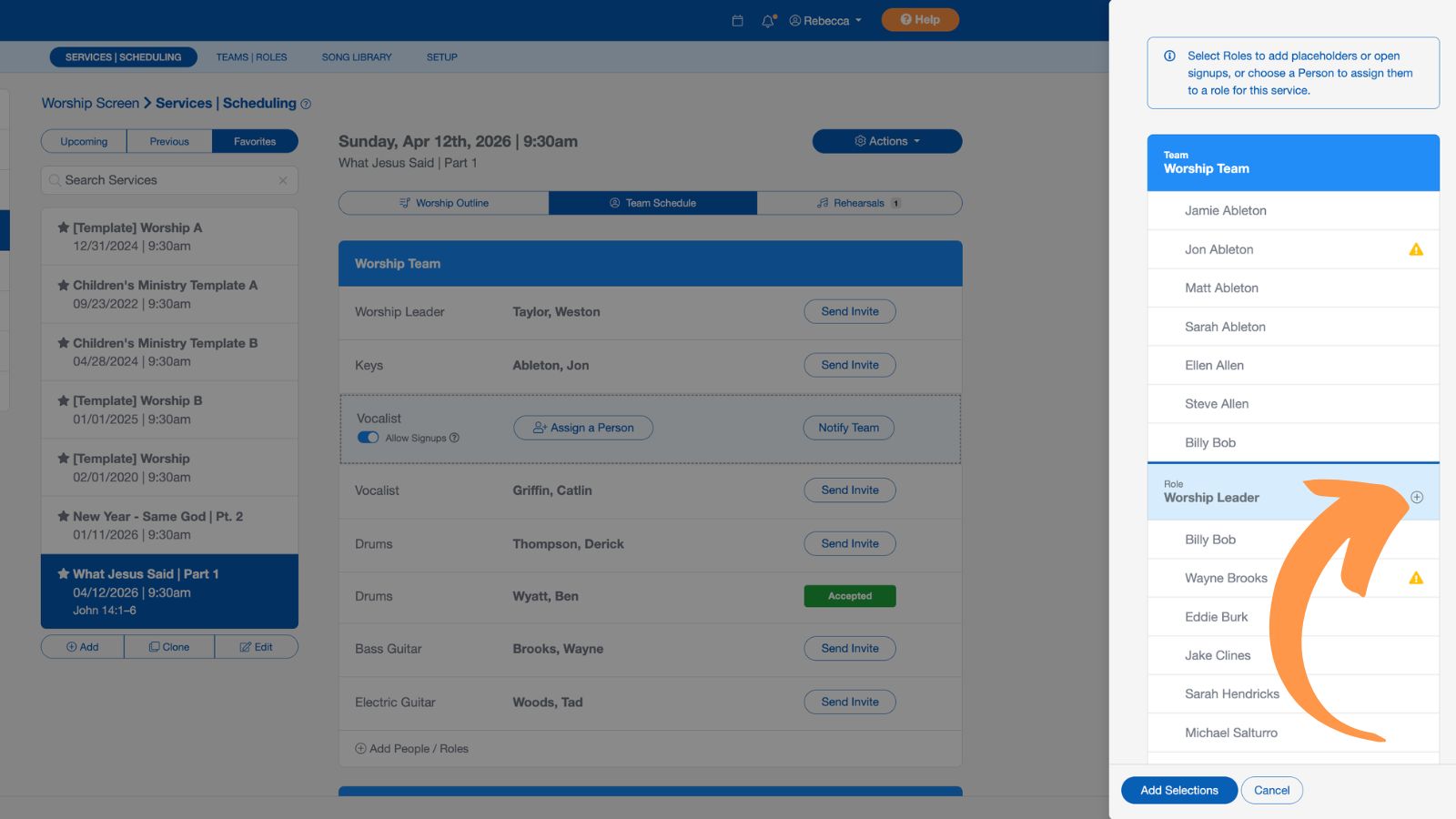Image resolution: width=1456 pixels, height=819 pixels.
Task: Select Assign a Person for the Vocalist role
Action: click(x=582, y=428)
